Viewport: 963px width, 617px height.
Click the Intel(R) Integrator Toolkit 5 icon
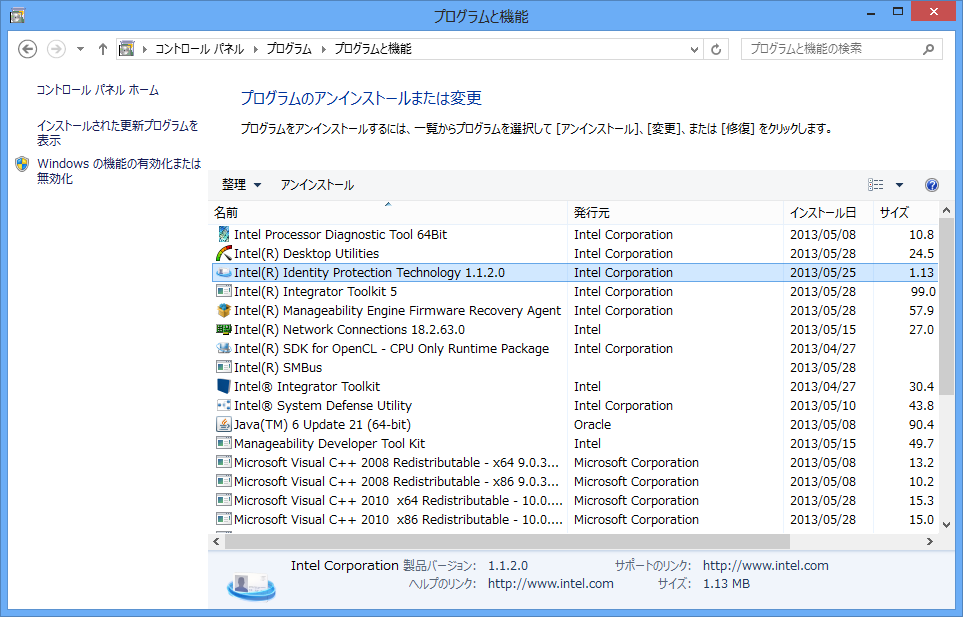[x=224, y=292]
